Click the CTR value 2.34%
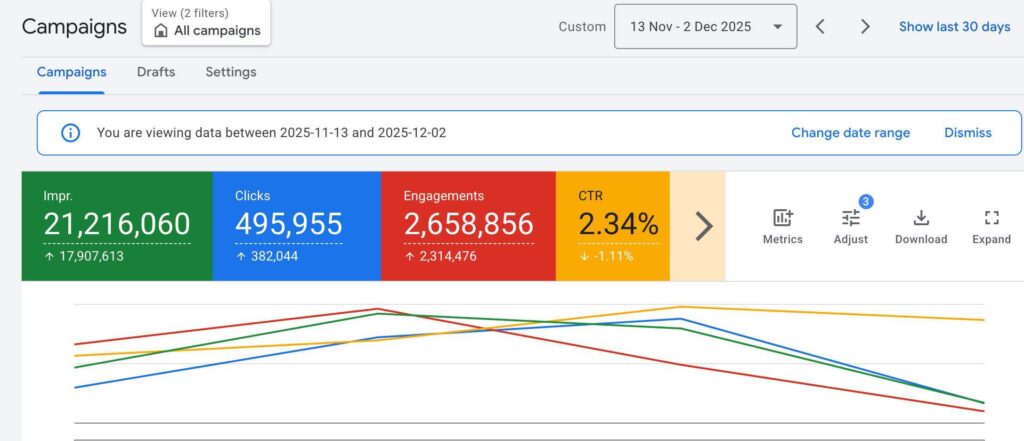The width and height of the screenshot is (1024, 441). 618,224
